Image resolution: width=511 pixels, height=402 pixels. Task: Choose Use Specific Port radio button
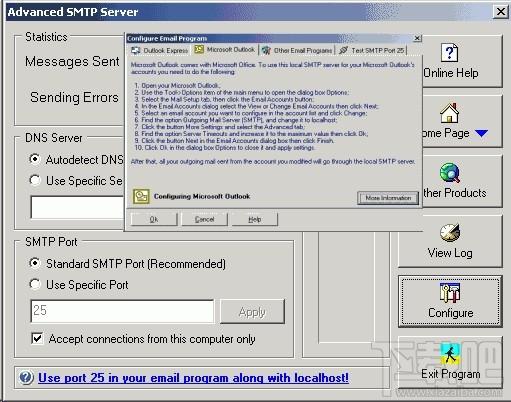(x=35, y=284)
